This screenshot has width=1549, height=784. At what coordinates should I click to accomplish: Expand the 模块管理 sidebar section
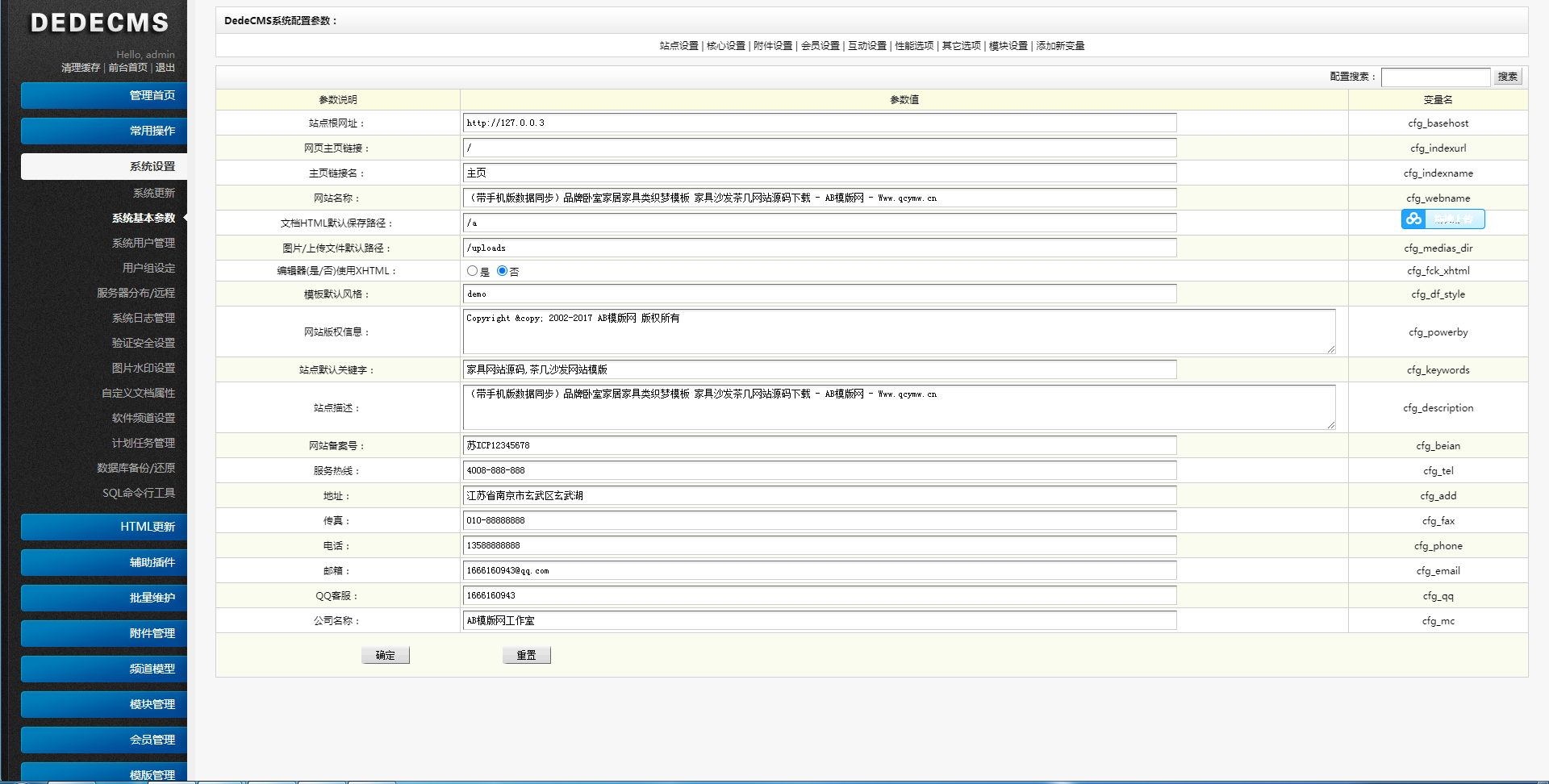[x=104, y=704]
